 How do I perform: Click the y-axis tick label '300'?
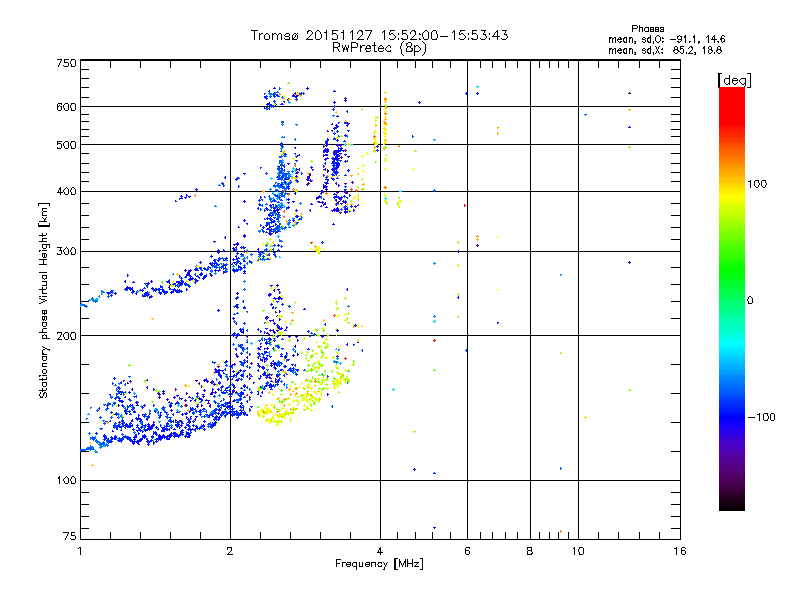pyautogui.click(x=66, y=252)
